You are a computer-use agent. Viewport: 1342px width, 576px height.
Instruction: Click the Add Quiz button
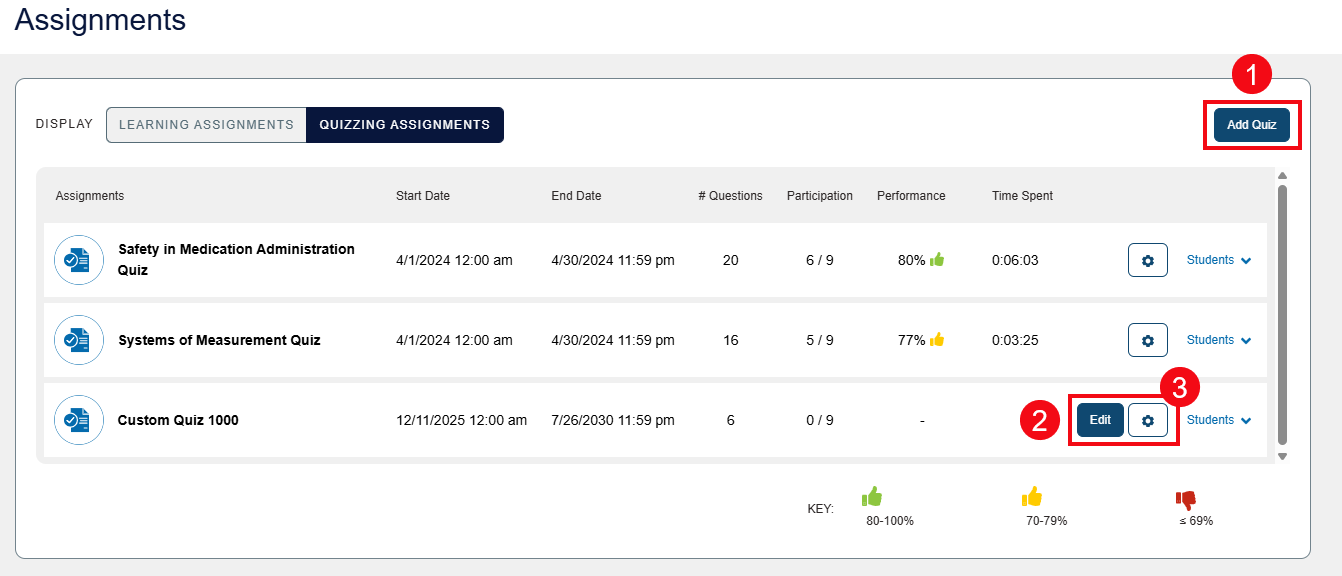pyautogui.click(x=1252, y=124)
